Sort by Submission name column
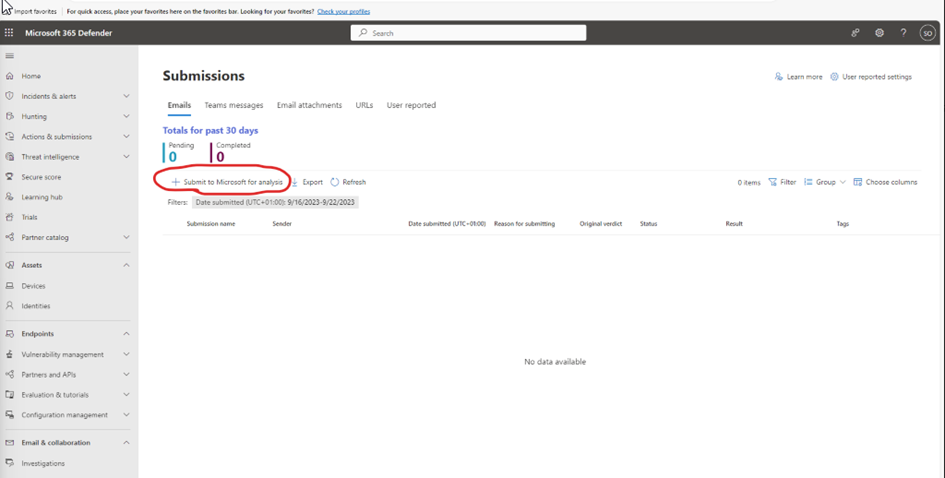 coord(211,224)
